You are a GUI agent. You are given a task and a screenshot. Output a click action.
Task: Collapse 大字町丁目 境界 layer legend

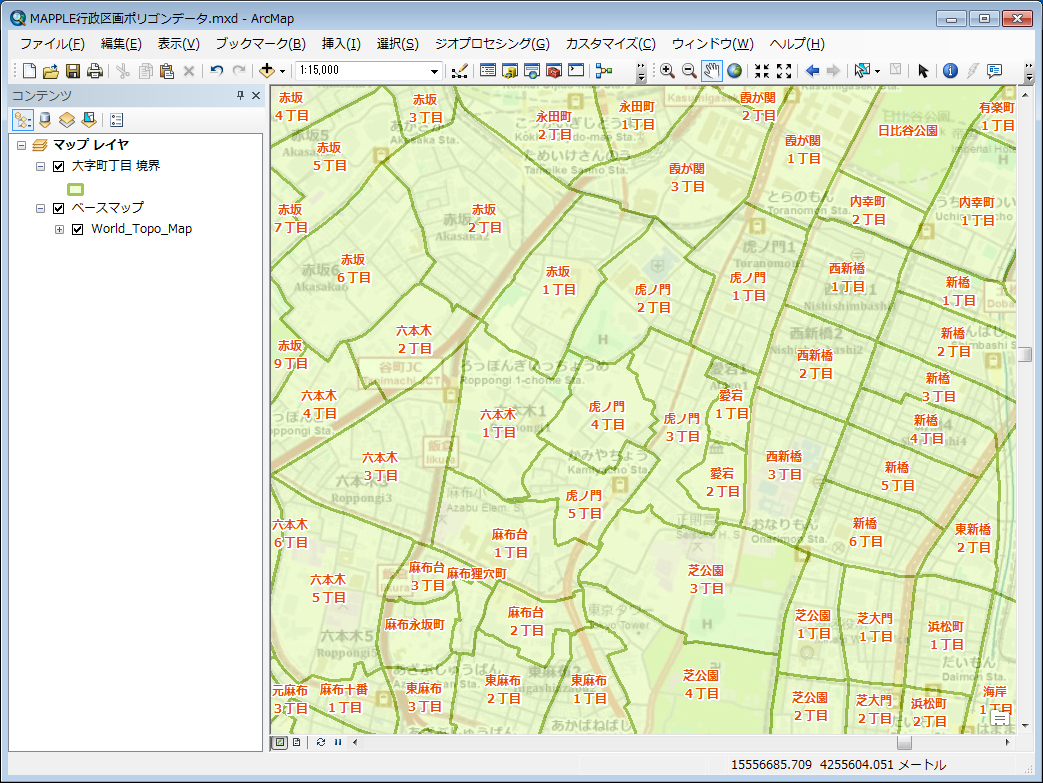coord(41,166)
